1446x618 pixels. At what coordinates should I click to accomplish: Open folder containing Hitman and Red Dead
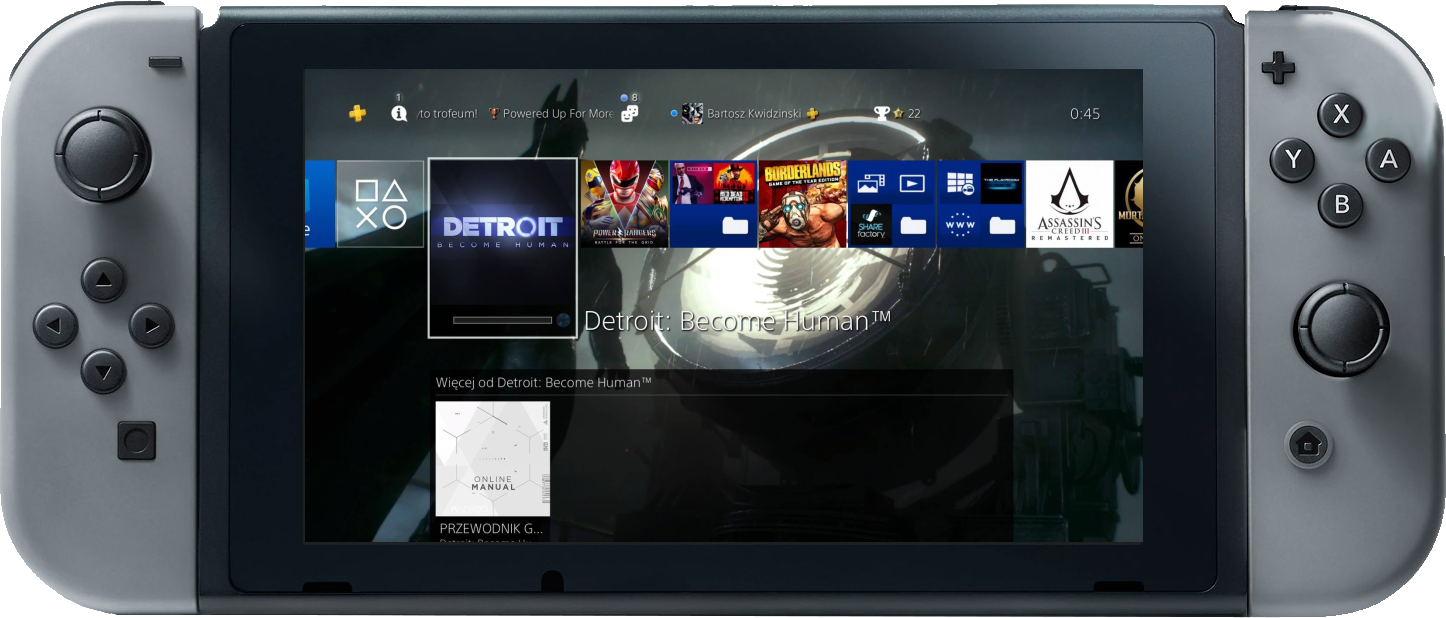pos(713,200)
